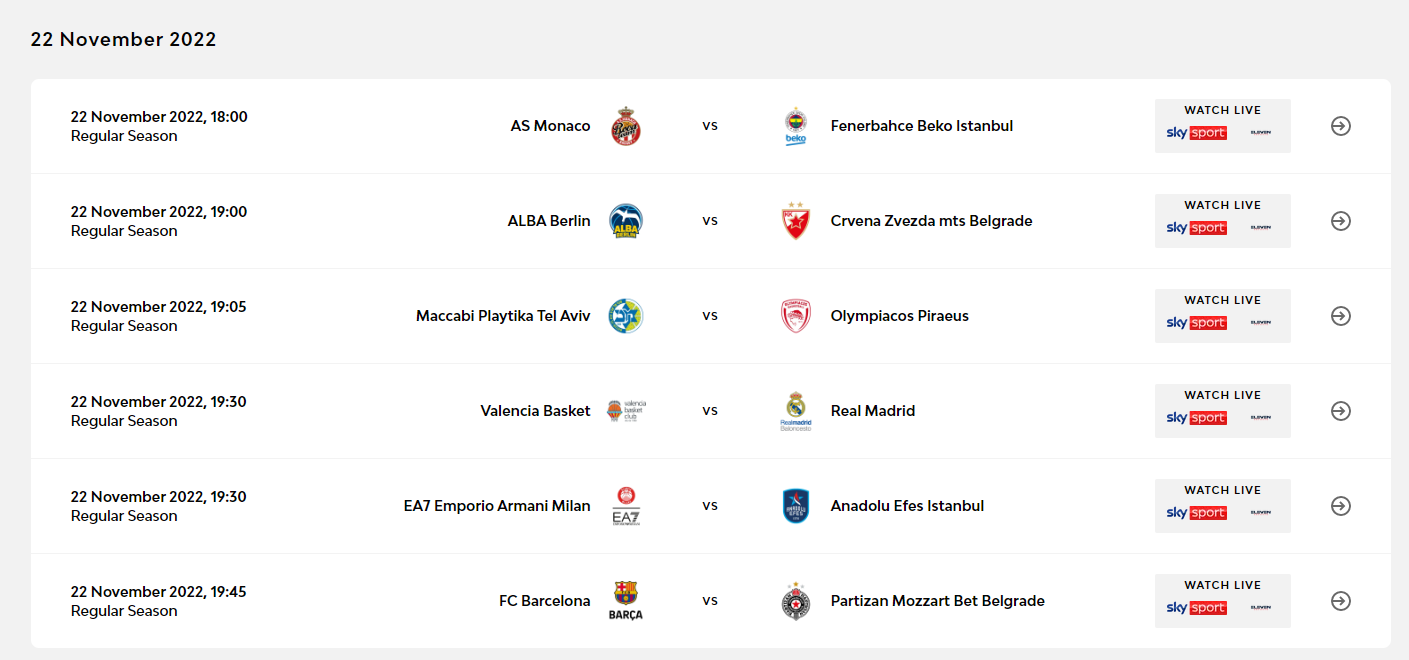Screen dimensions: 1409x660
Task: Watch ALBA Berlin game live on Sky Sport
Action: coord(1223,221)
